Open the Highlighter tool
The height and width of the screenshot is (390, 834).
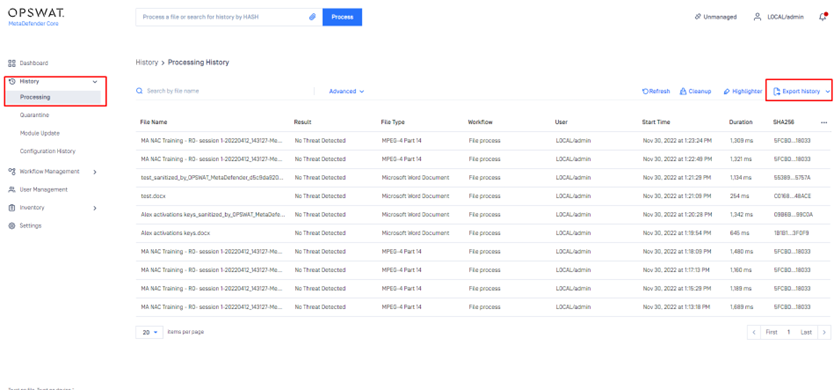[743, 92]
